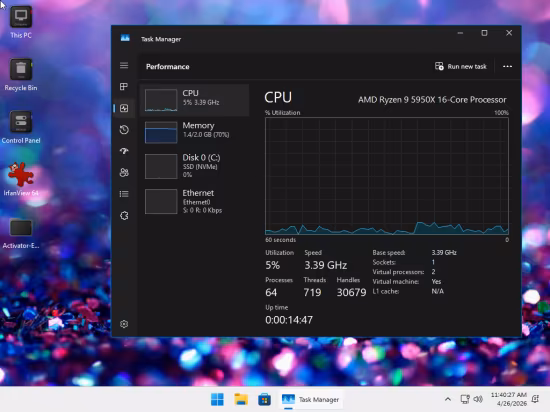Viewport: 550px width, 412px height.
Task: Click the Handles count 30679
Action: tap(351, 292)
